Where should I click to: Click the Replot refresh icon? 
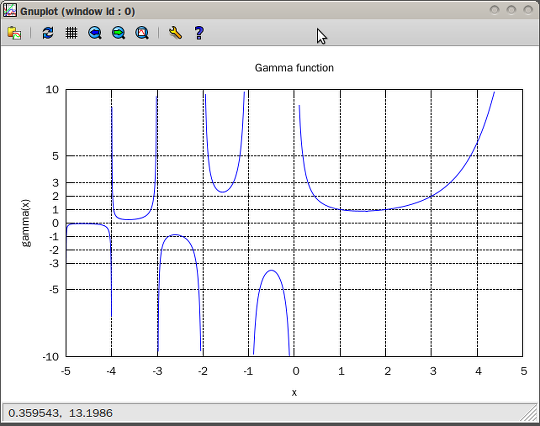click(x=48, y=33)
